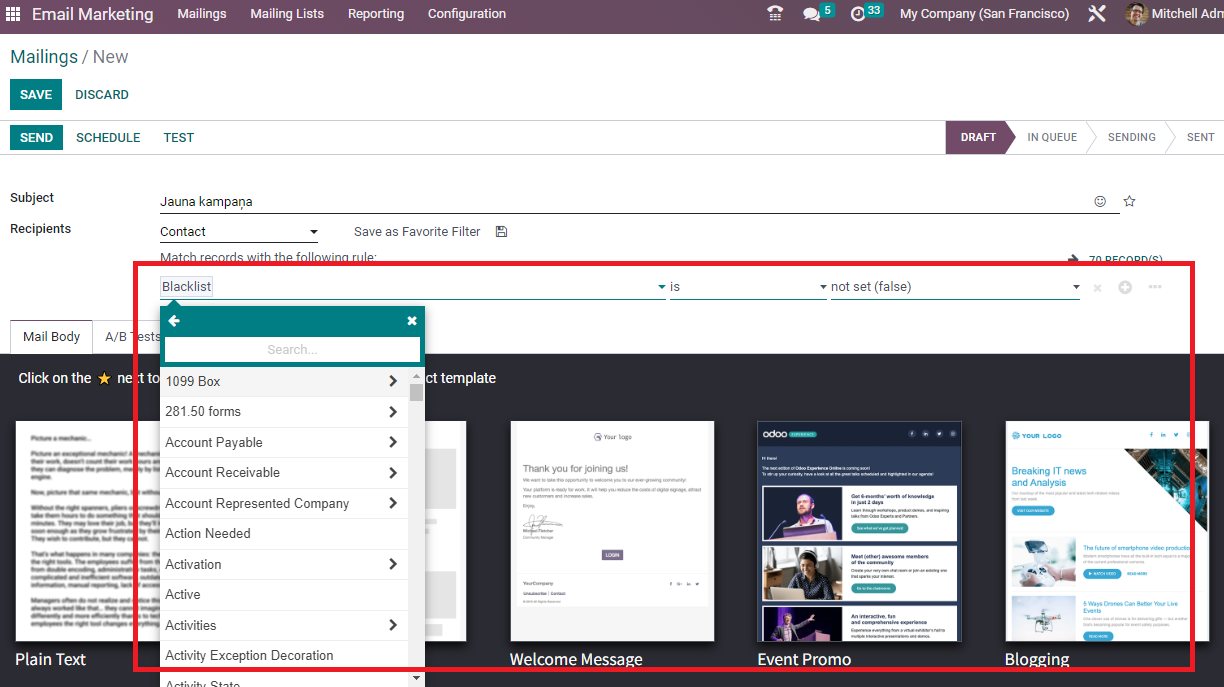Open the Blacklist field selector
Image resolution: width=1224 pixels, height=687 pixels.
click(413, 287)
